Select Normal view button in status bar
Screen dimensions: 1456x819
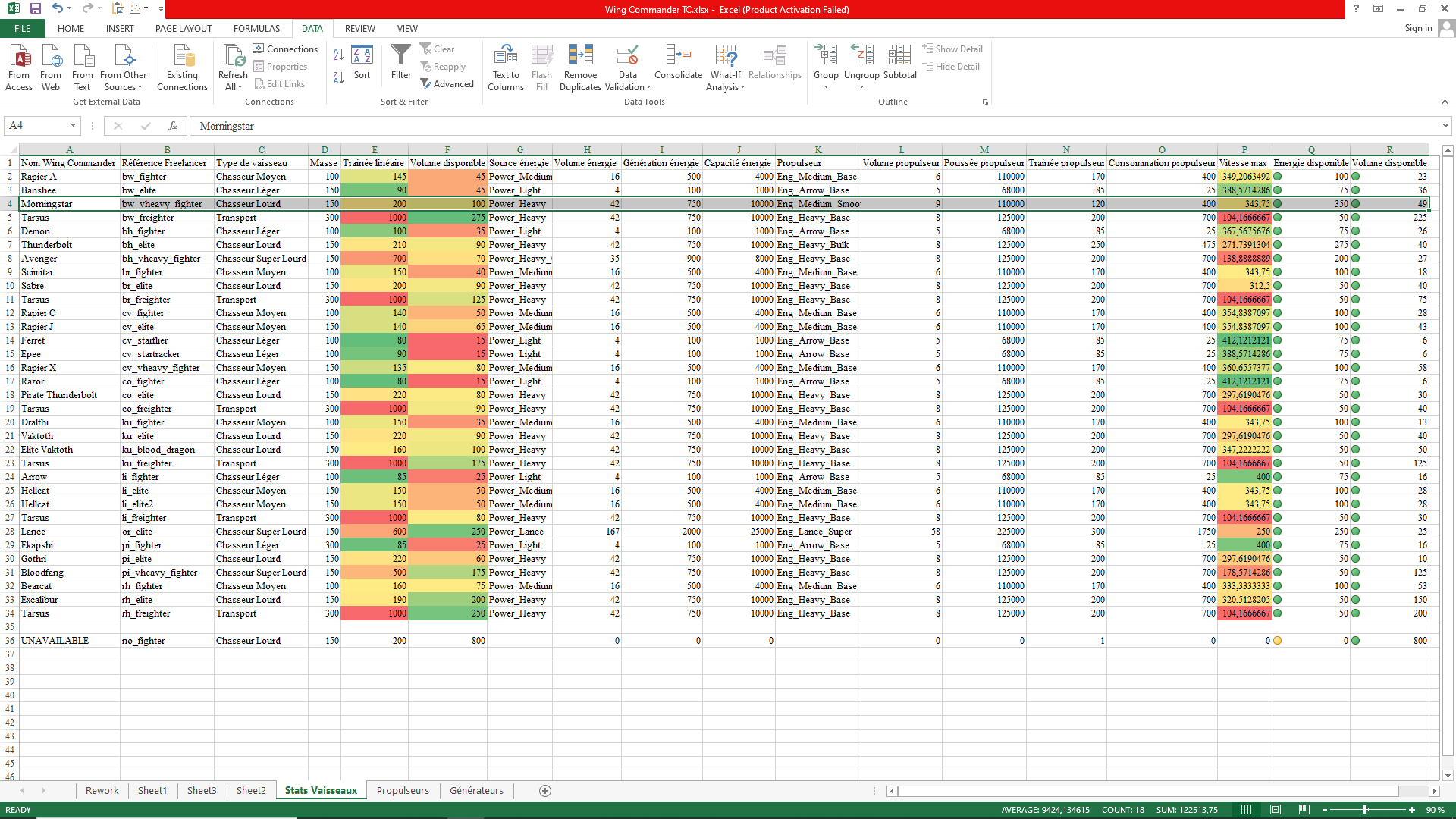pos(1247,810)
